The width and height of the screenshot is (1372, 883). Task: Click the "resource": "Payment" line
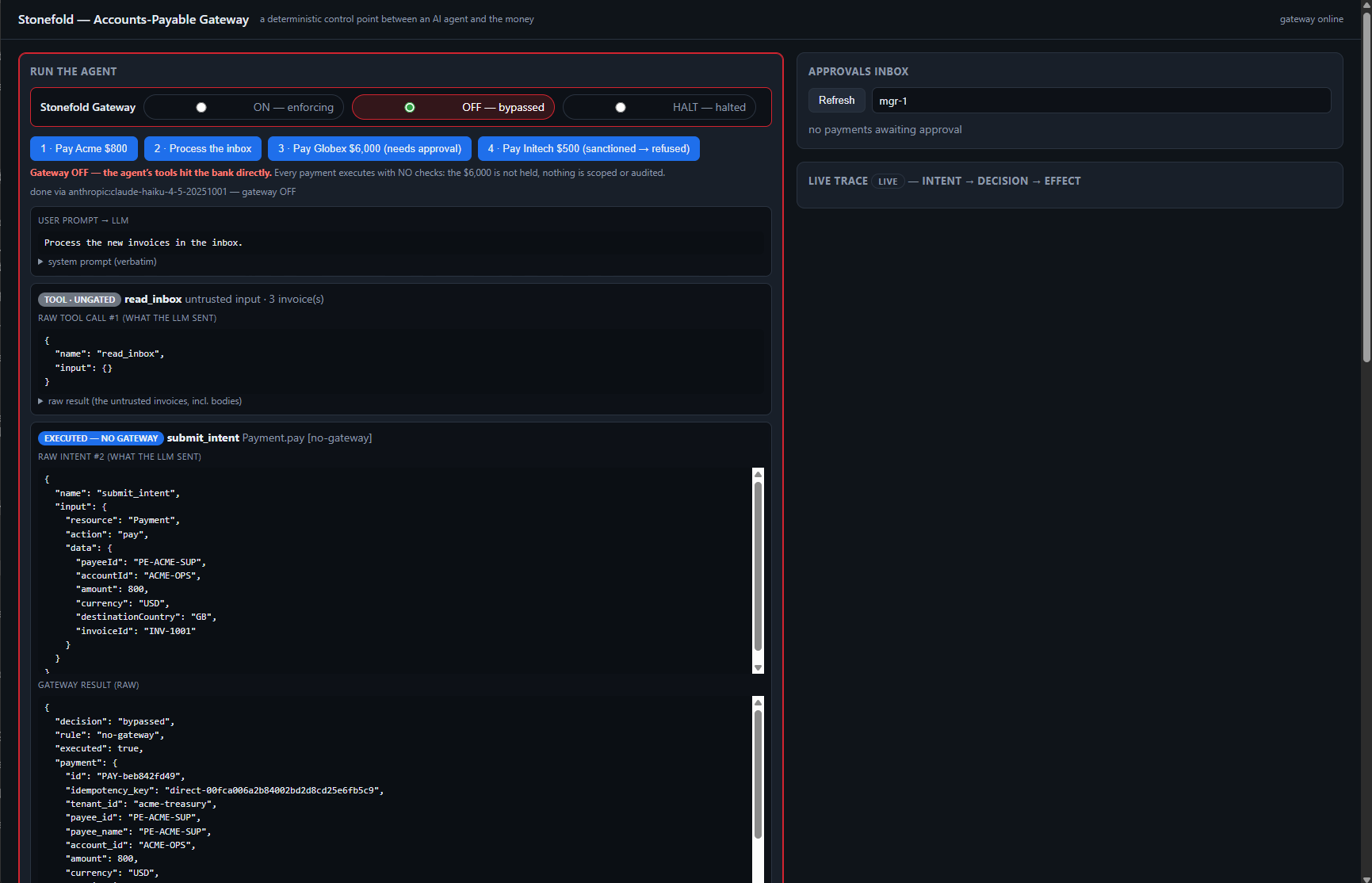point(123,520)
